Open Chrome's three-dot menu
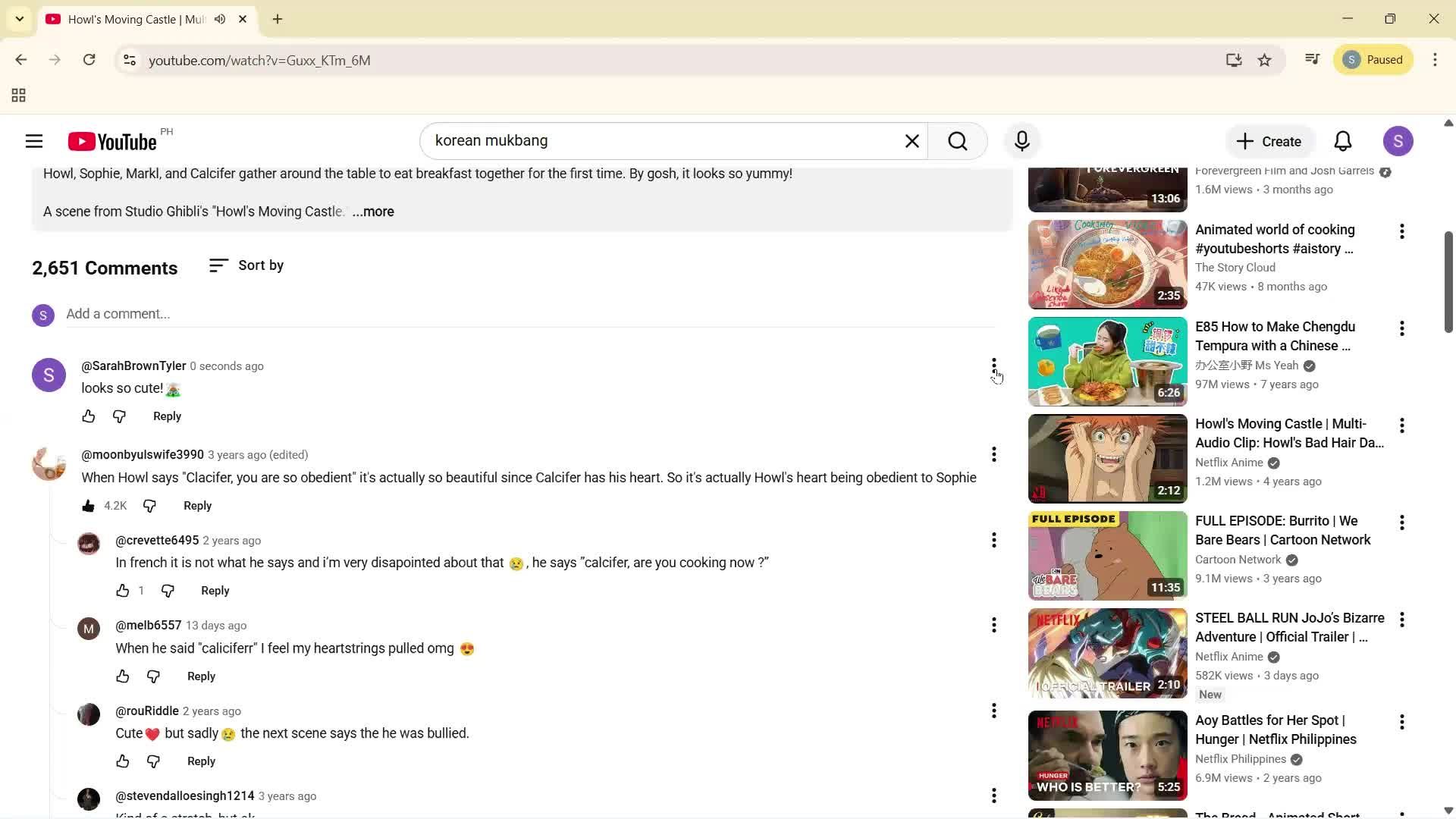Image resolution: width=1456 pixels, height=819 pixels. tap(1435, 60)
